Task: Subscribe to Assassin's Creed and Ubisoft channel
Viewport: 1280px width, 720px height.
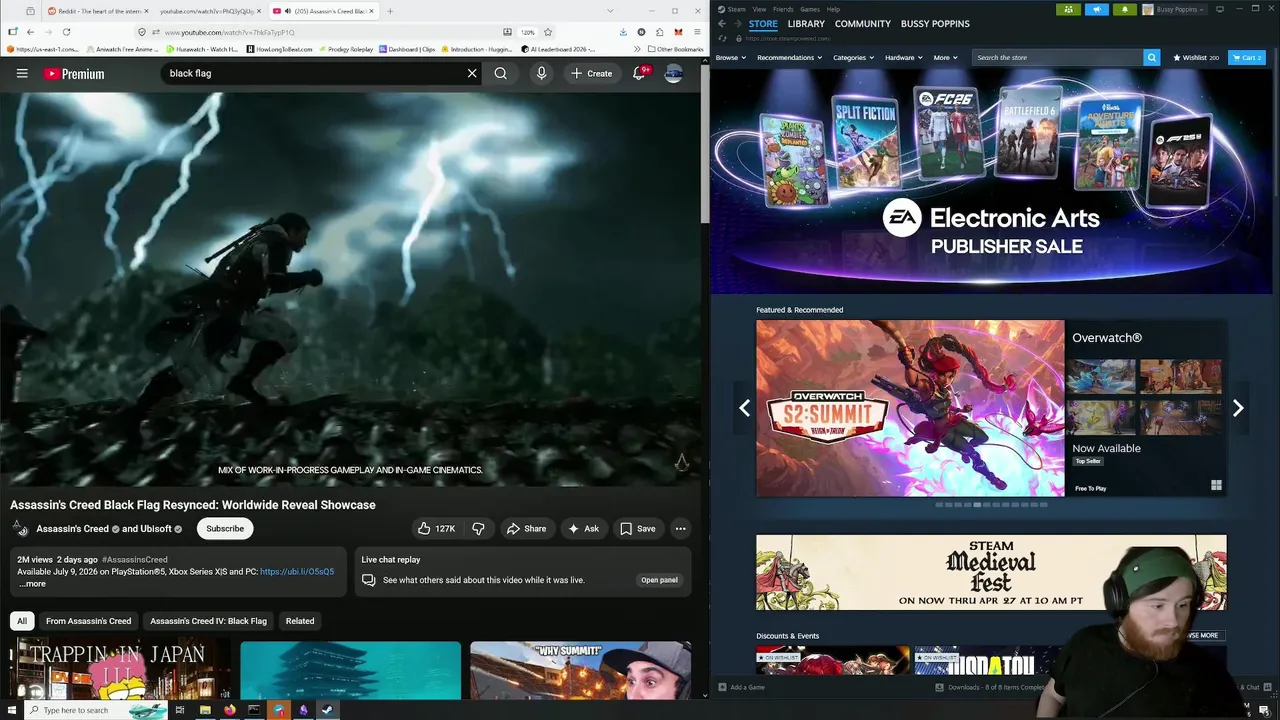Action: pyautogui.click(x=225, y=528)
